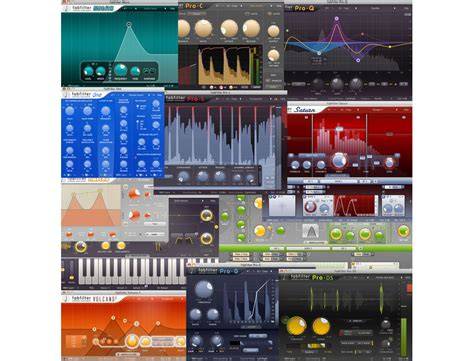This screenshot has width=474, height=361.
Task: Click Pro-C's gain reduction level display
Action: pos(224,65)
